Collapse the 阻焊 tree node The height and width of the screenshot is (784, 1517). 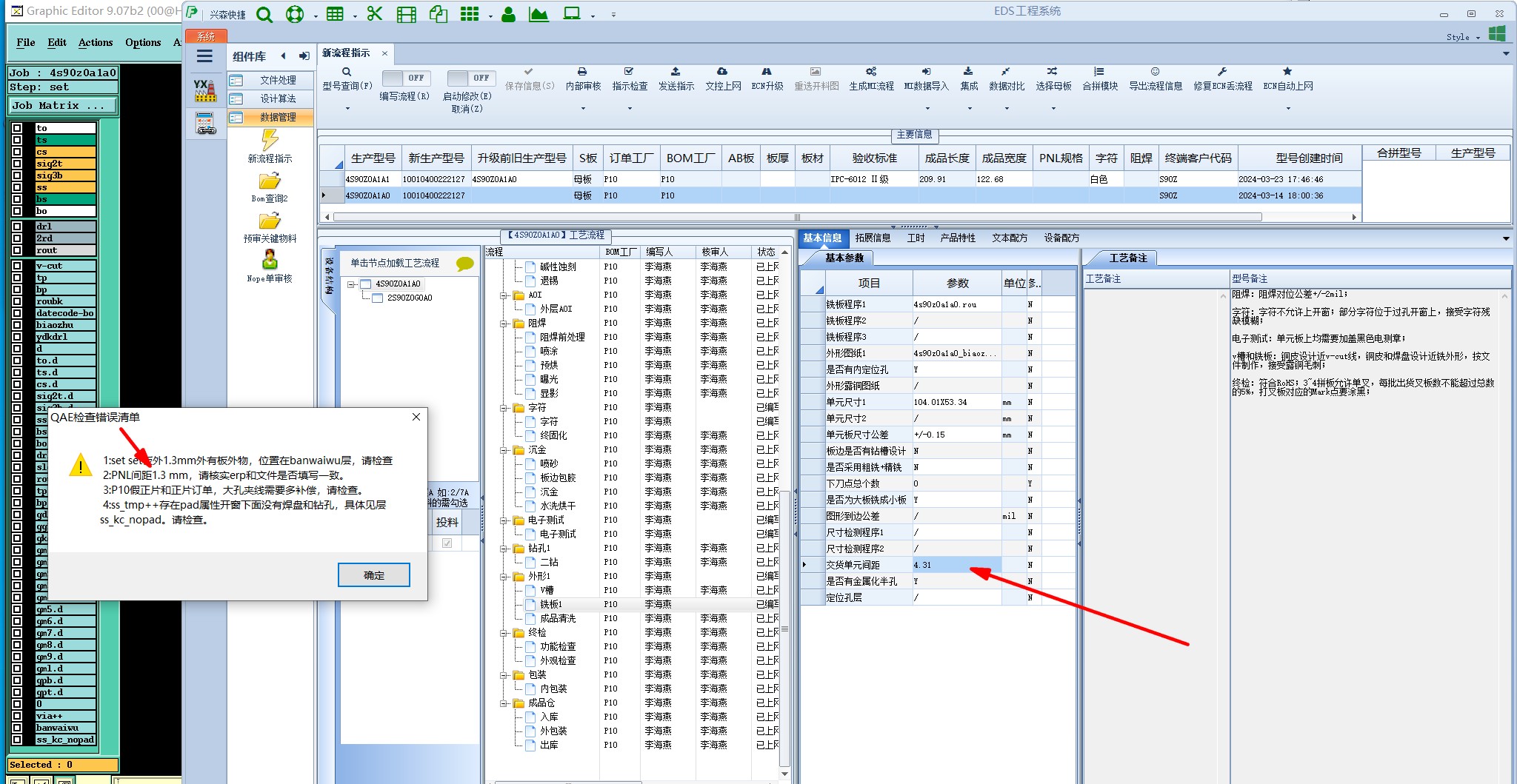(x=504, y=324)
